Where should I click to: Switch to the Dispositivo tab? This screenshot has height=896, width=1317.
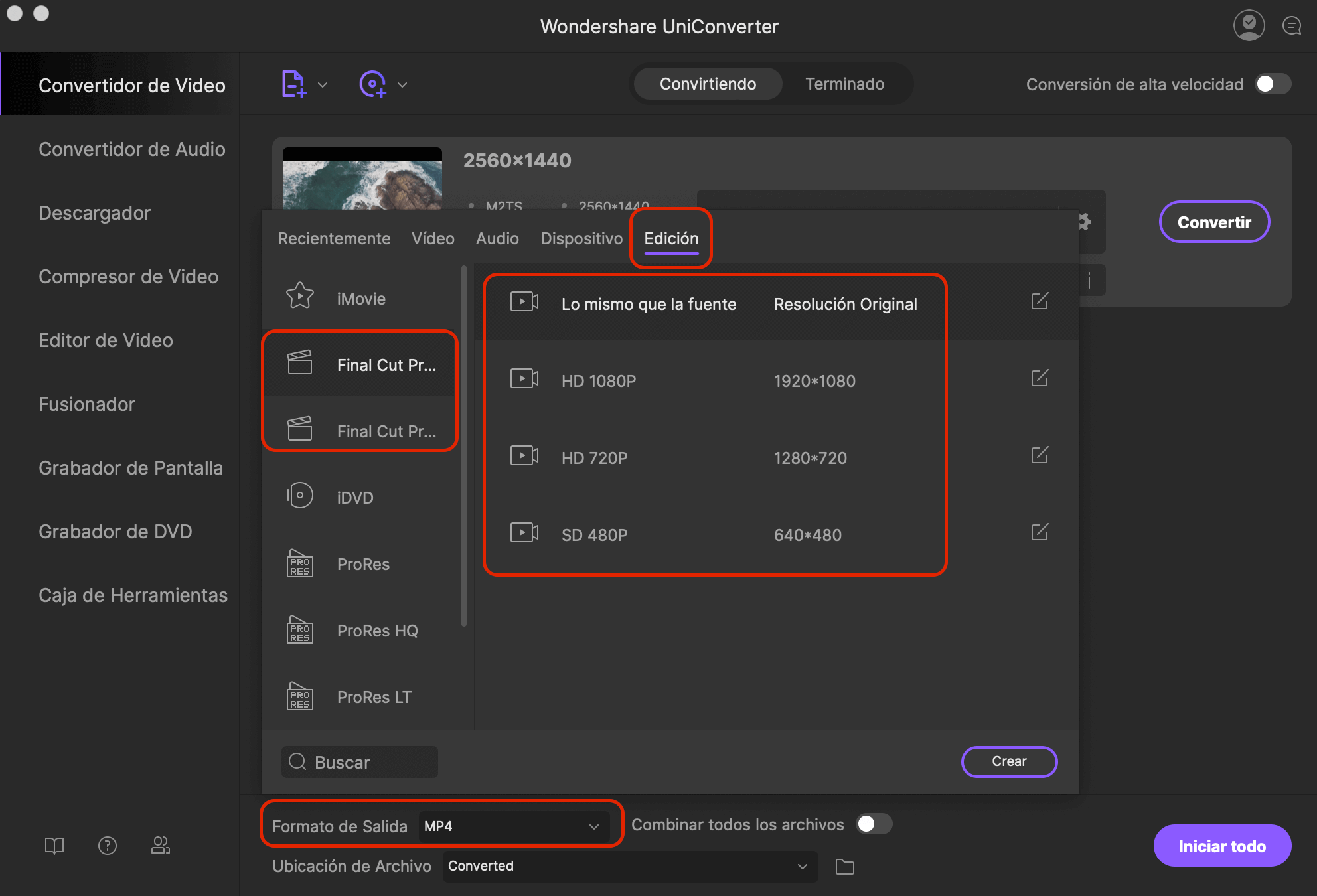coord(581,238)
